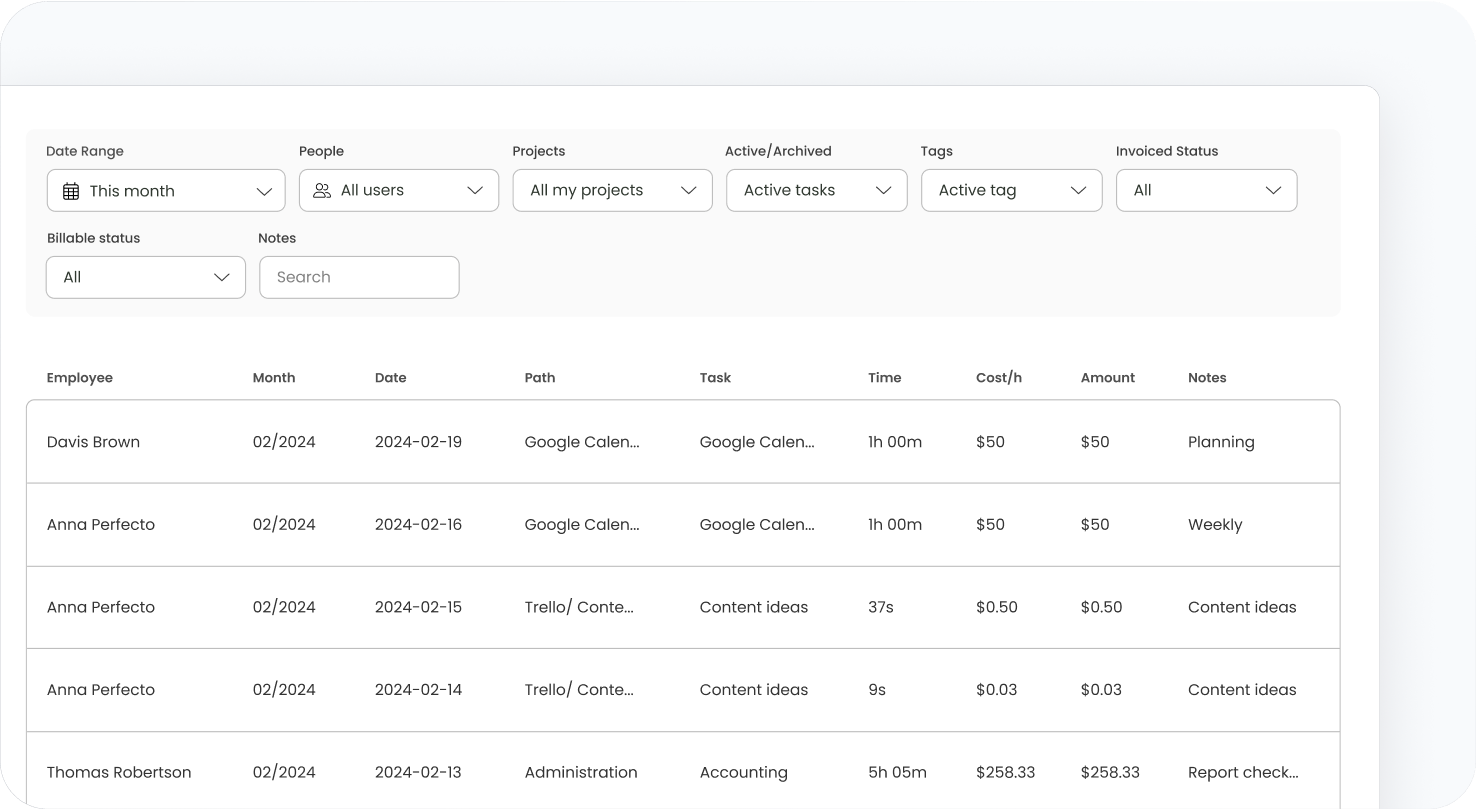Select Anna Perfecto in the 2024-02-16 row
Screen dimensions: 1476x809
[x=101, y=525]
